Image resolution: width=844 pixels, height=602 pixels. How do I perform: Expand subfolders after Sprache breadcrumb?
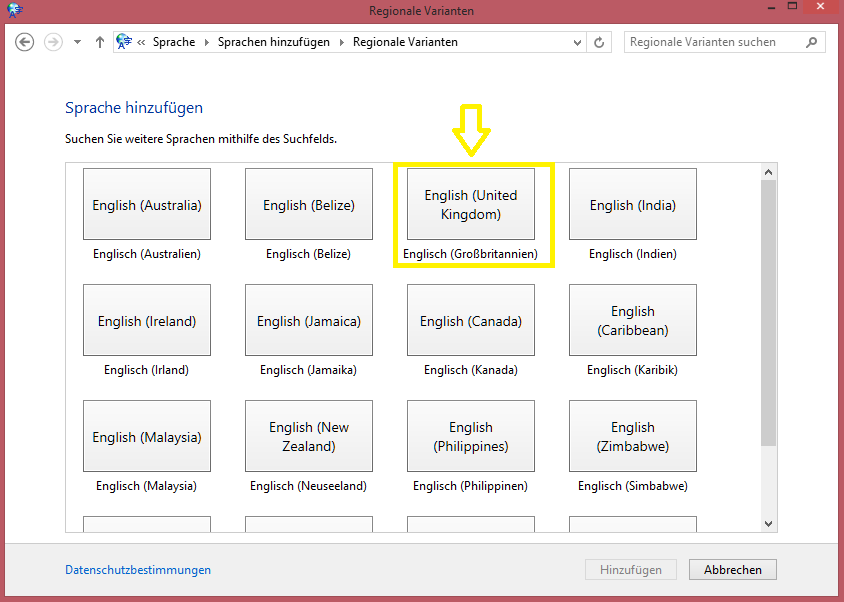207,42
